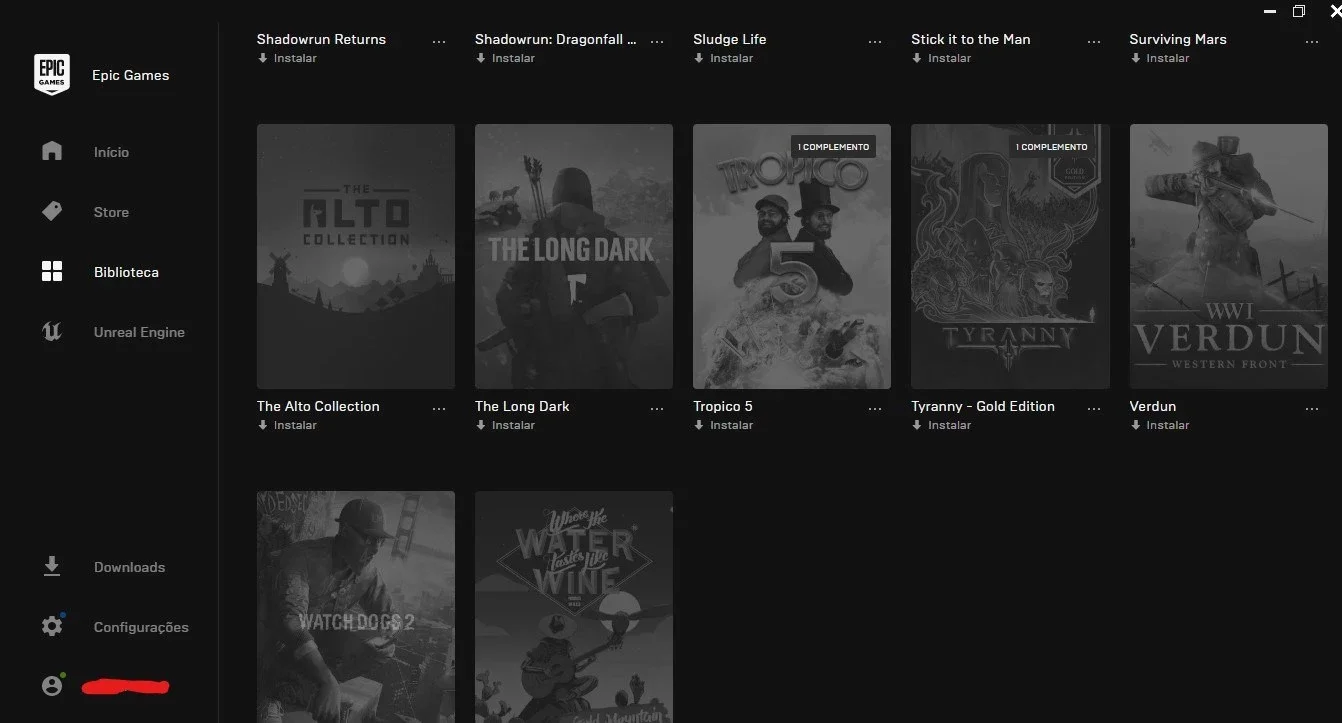This screenshot has width=1342, height=723.
Task: Click the Tropico 5 title text
Action: point(723,406)
